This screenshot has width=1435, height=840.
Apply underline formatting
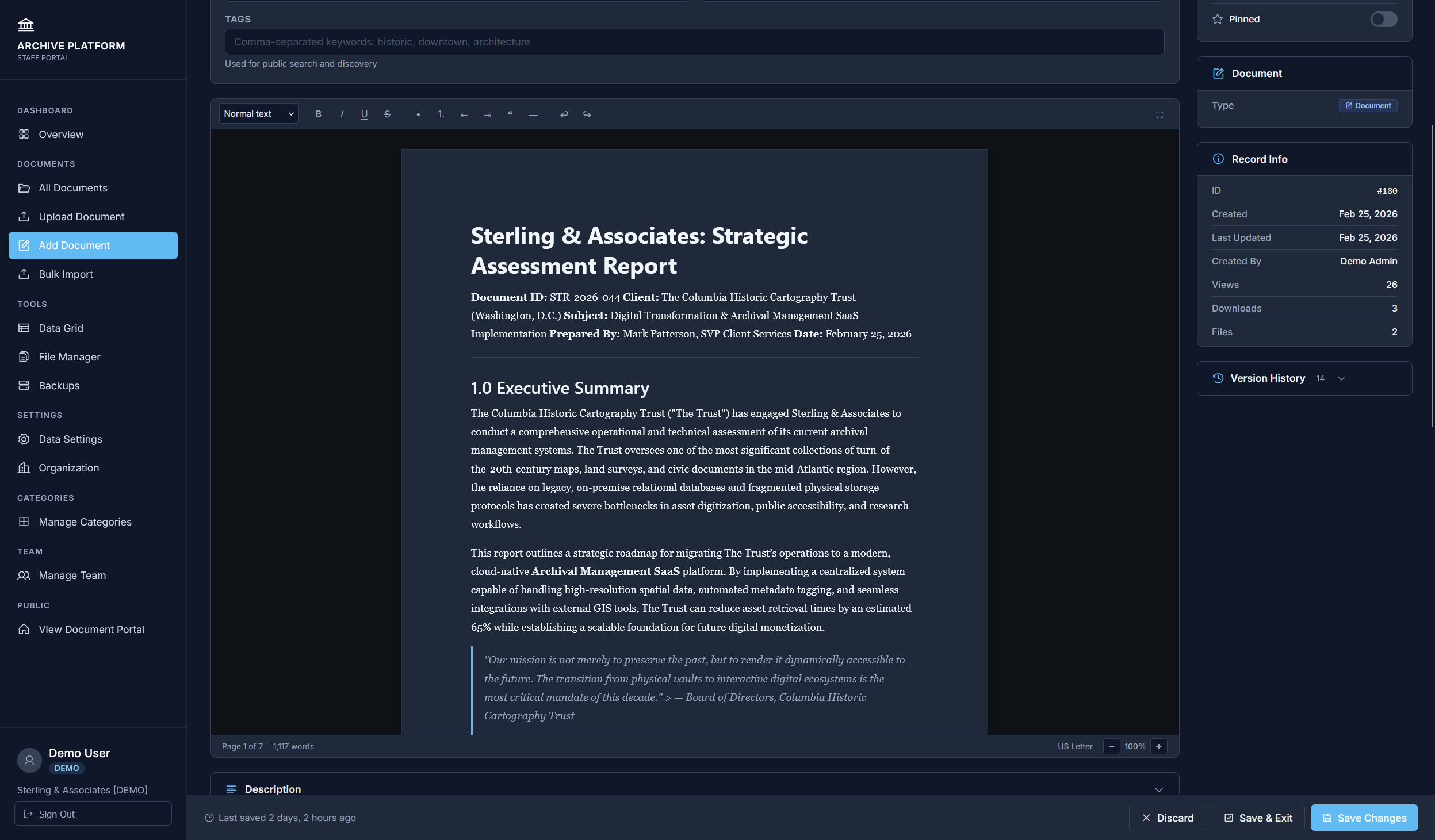363,114
